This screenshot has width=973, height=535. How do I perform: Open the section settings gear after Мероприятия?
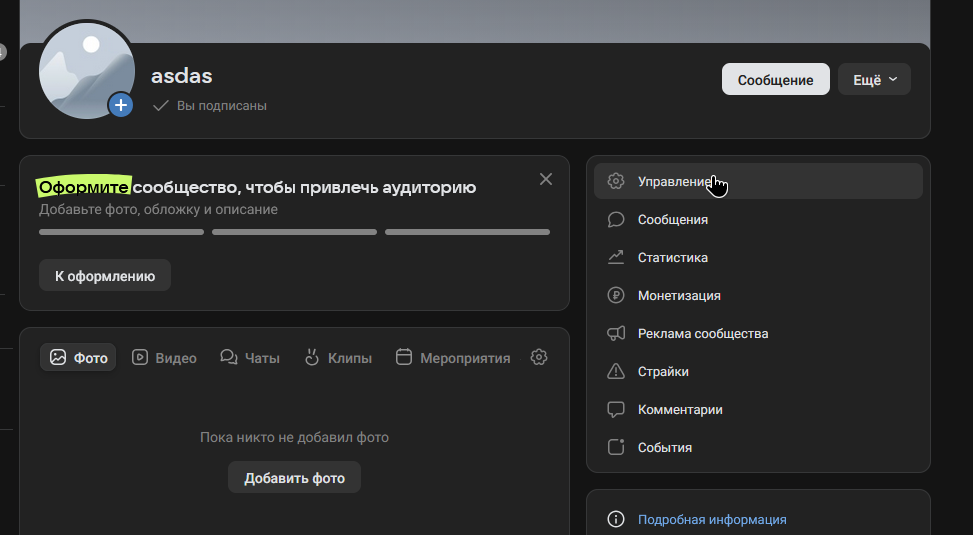coord(539,357)
